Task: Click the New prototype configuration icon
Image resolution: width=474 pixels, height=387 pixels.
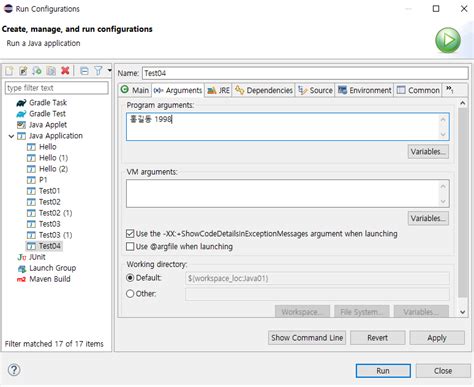Action: [x=23, y=71]
